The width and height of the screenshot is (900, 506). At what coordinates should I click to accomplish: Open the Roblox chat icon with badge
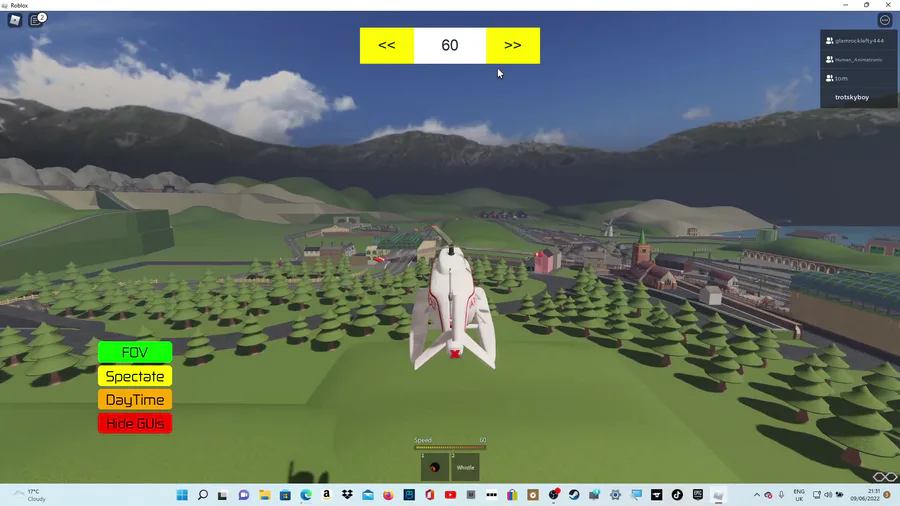[36, 20]
